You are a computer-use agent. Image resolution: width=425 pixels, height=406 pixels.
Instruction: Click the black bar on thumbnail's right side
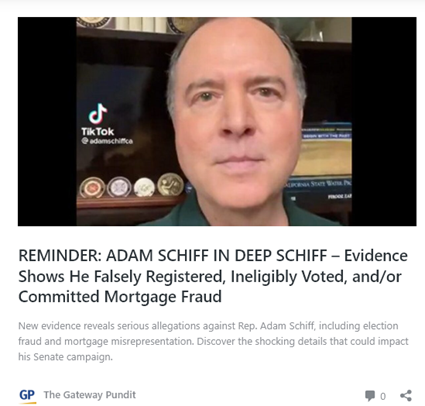[384, 121]
